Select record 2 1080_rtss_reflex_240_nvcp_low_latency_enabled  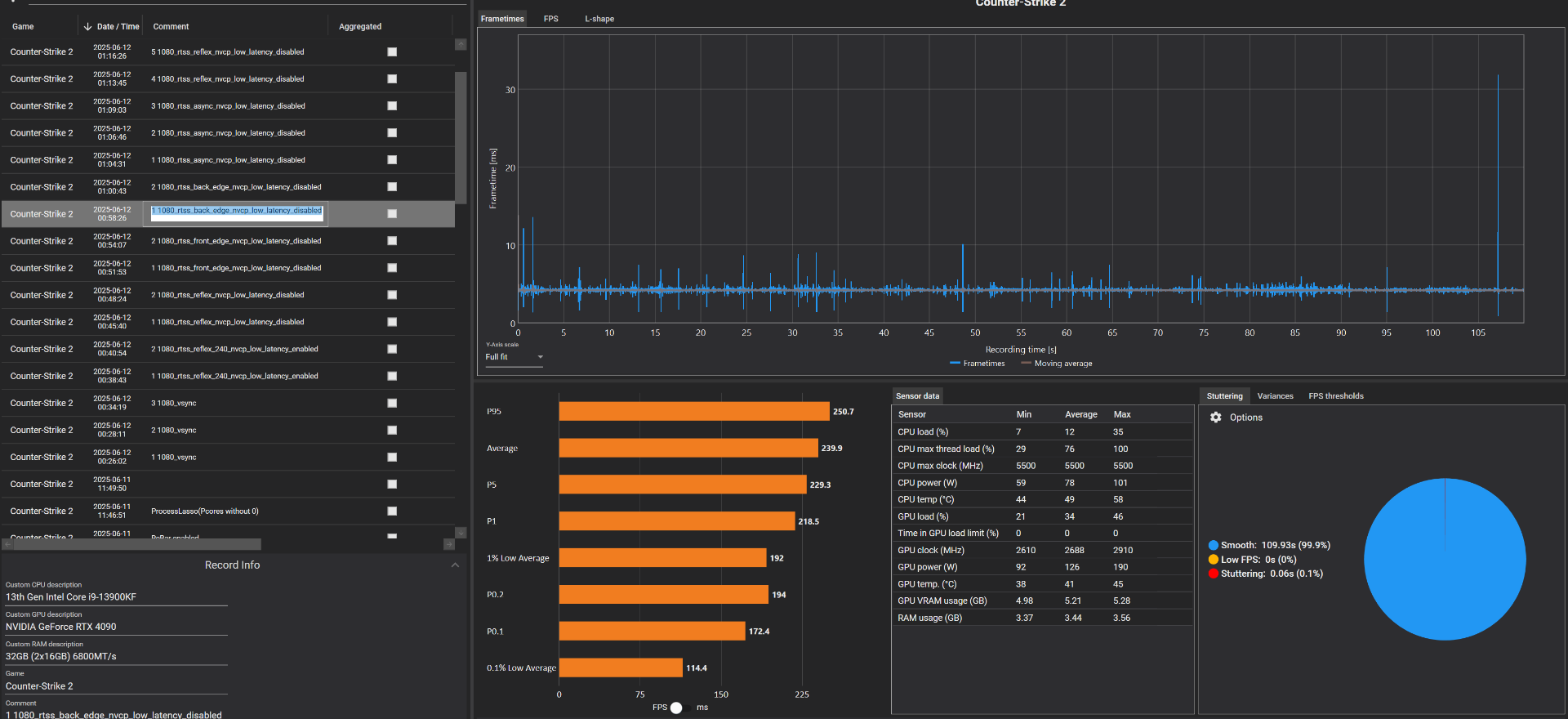pos(228,349)
